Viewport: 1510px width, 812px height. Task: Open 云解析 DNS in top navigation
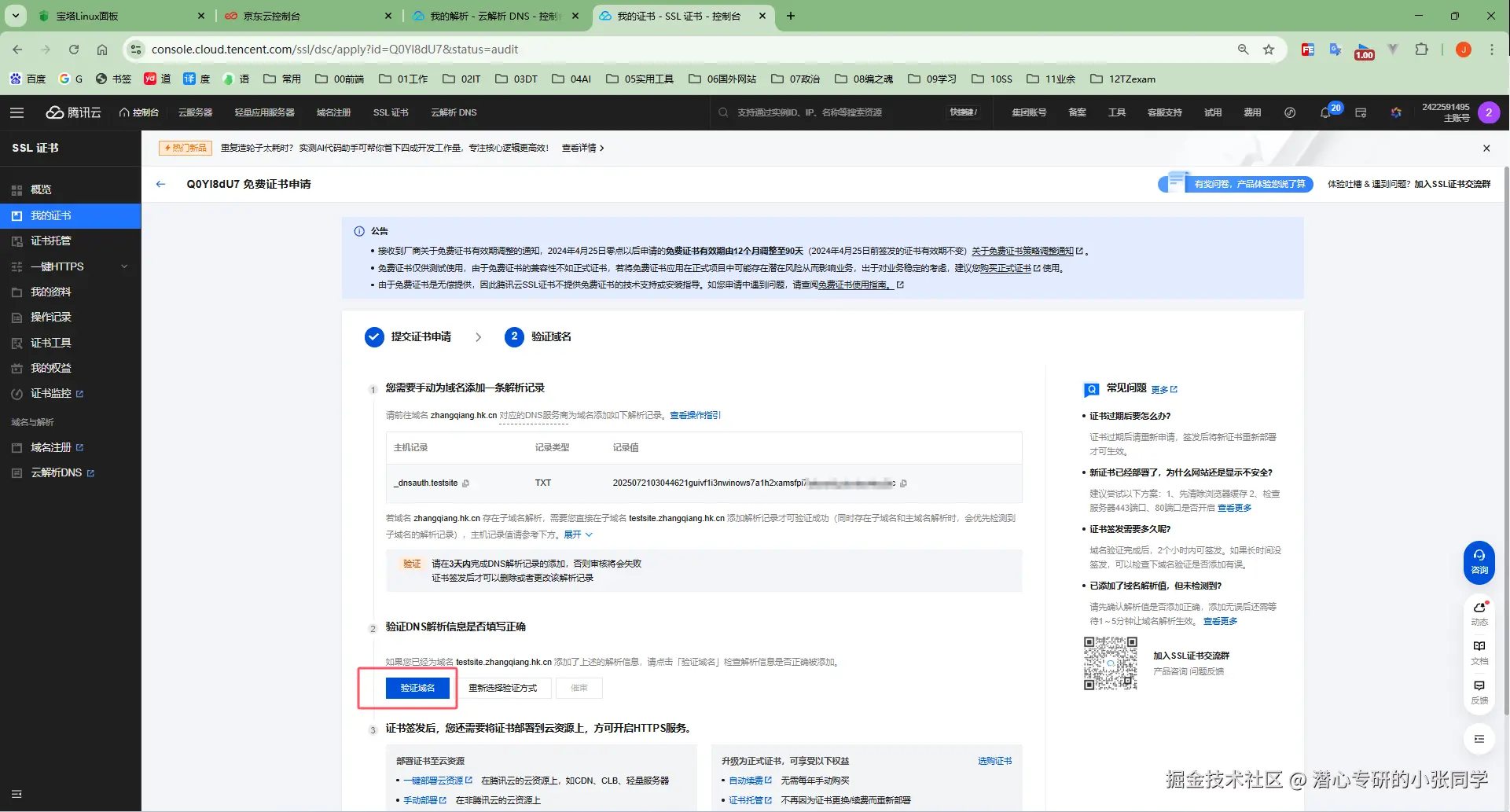(454, 112)
